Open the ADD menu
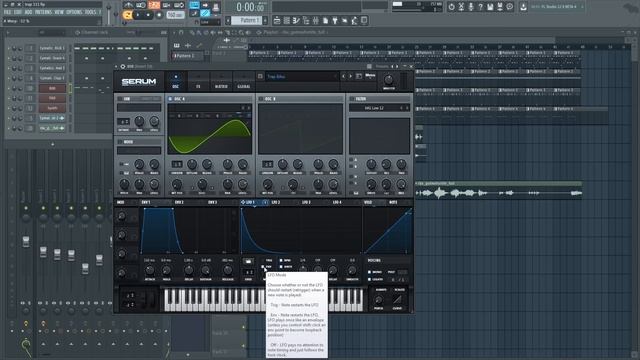Viewport: 640px width, 360px height. coord(28,13)
